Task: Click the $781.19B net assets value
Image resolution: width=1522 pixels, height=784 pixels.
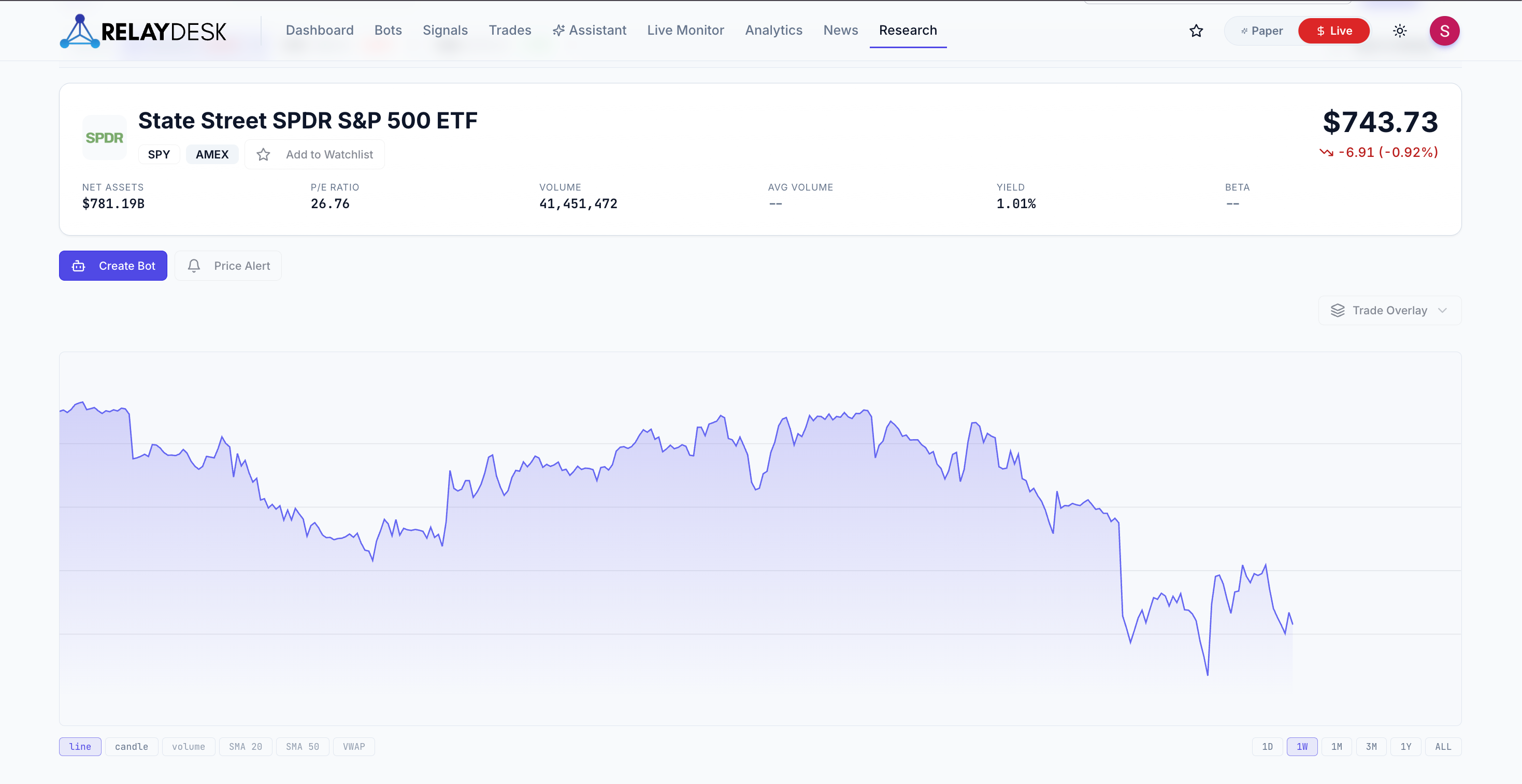Action: coord(113,204)
